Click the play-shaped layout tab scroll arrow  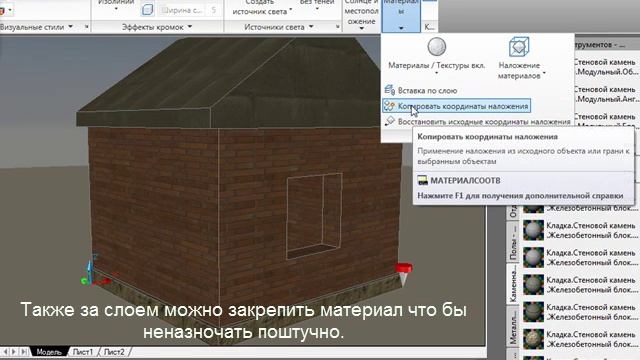coord(14,351)
